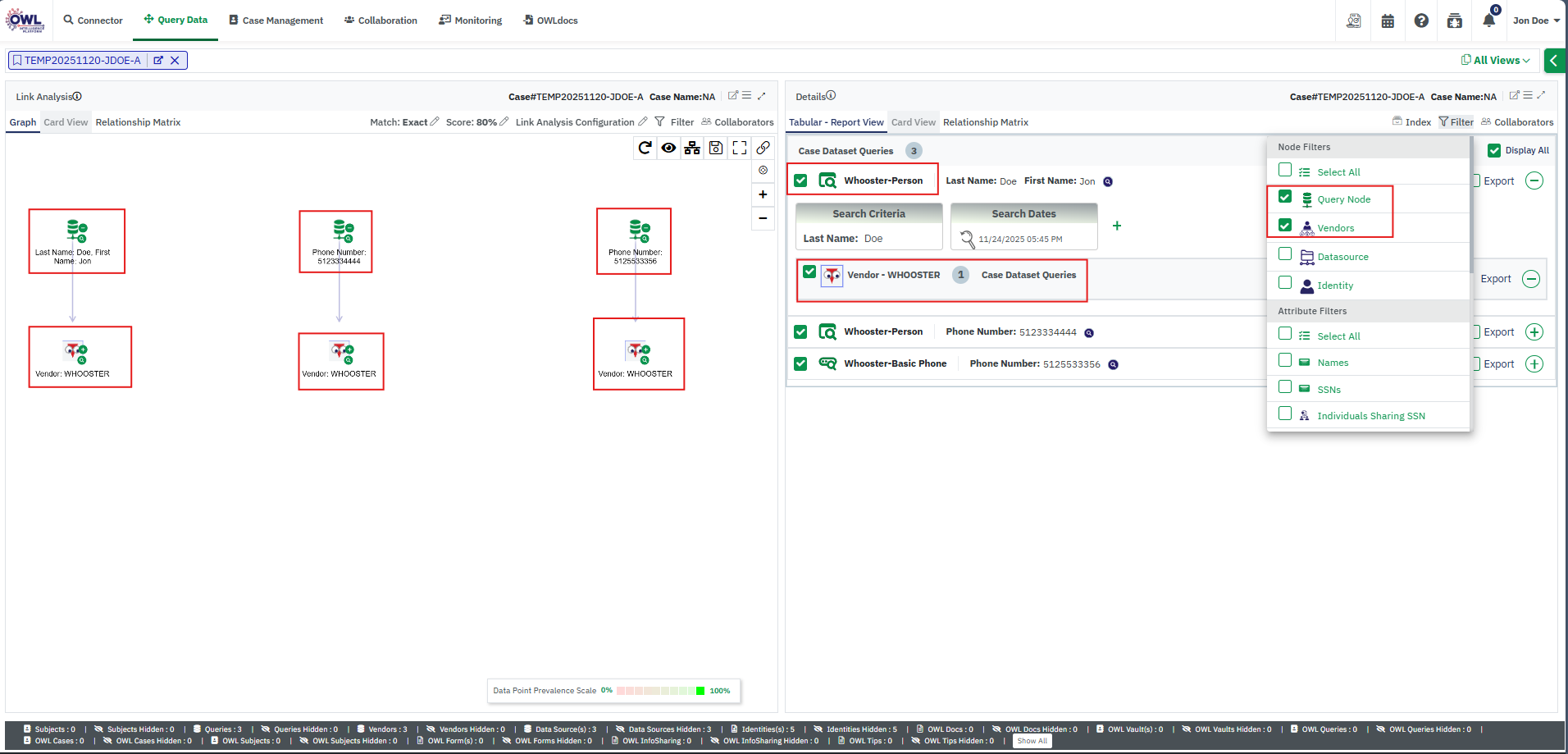The image size is (1568, 754).
Task: Save the link analysis graph
Action: click(x=716, y=148)
